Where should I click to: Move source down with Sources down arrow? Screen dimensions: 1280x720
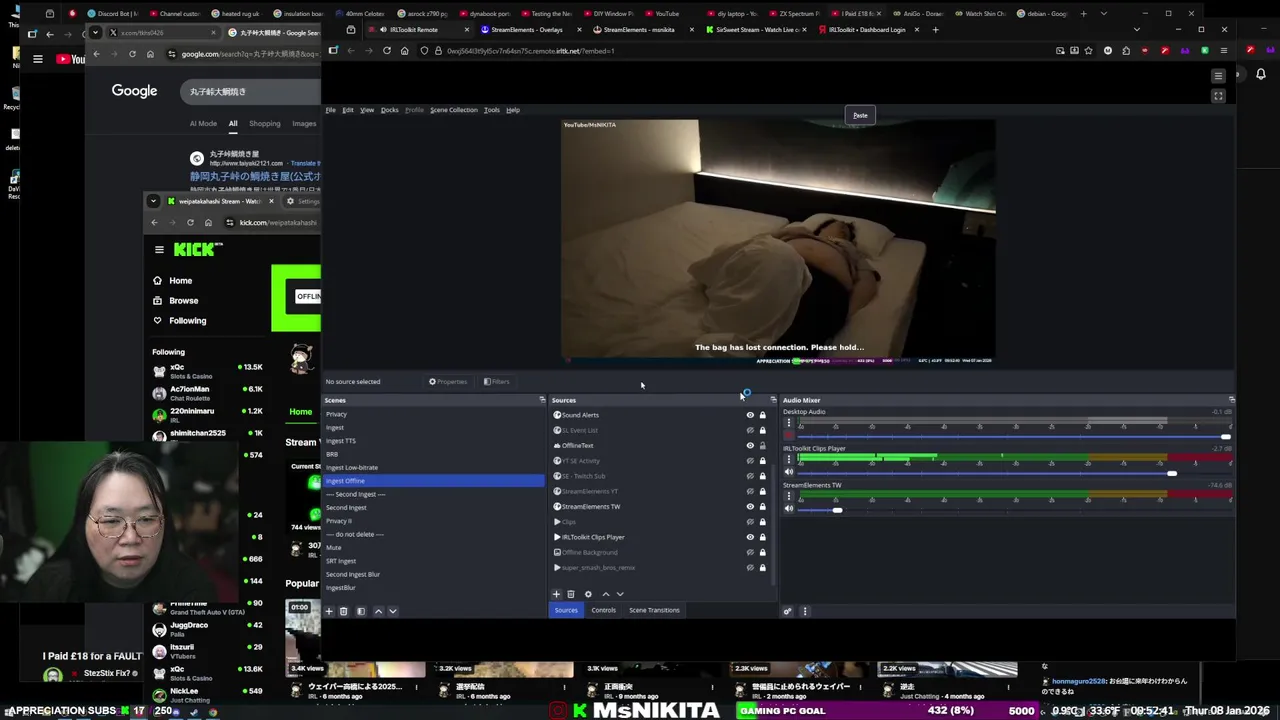pyautogui.click(x=620, y=594)
